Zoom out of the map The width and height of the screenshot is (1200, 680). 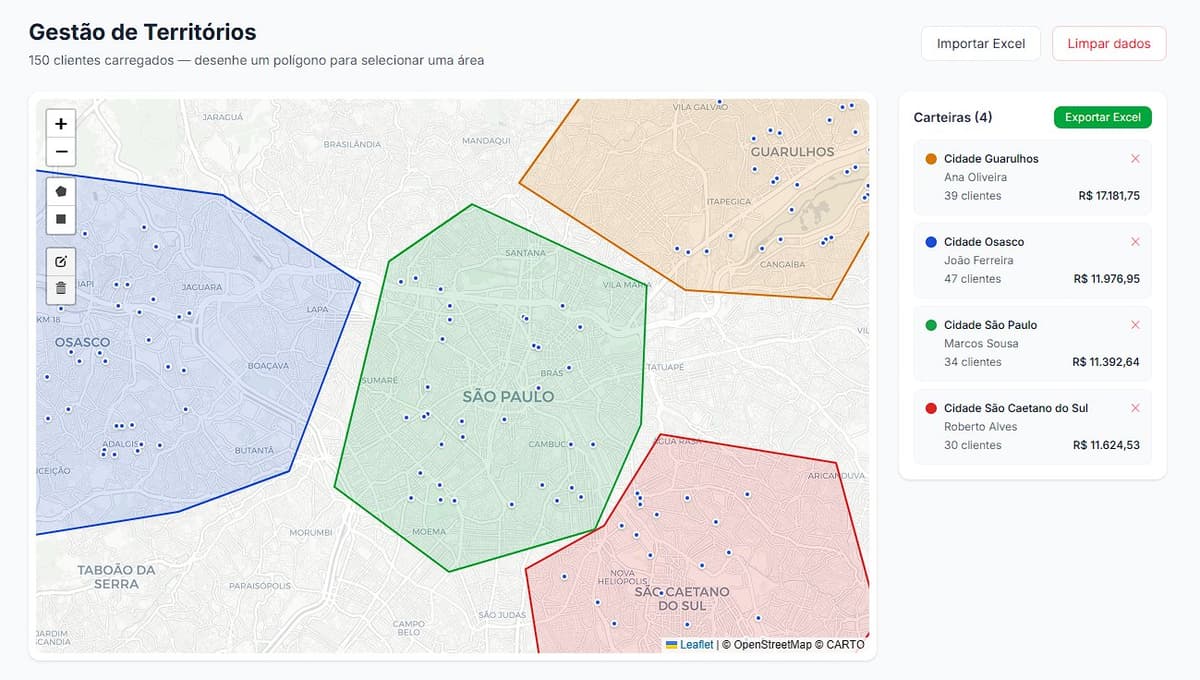point(61,152)
